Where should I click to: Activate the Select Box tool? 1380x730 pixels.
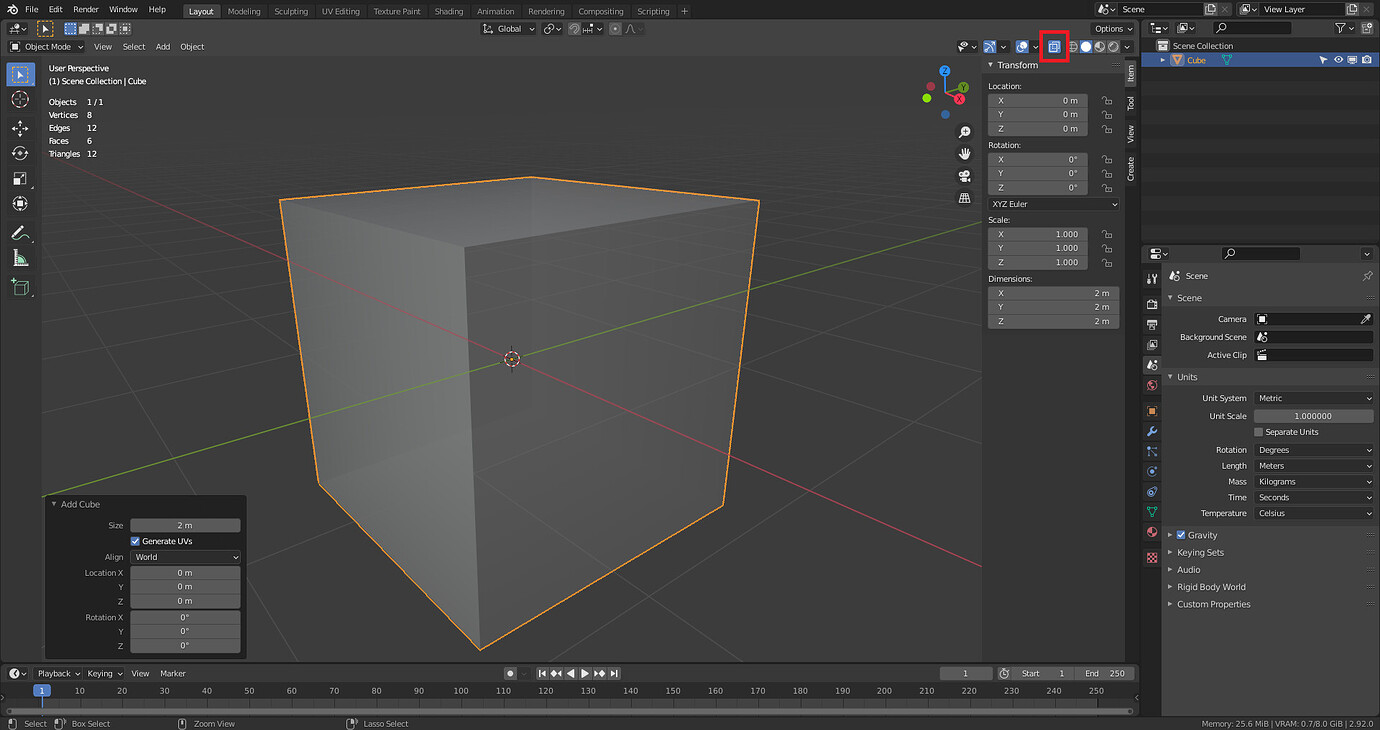coord(20,74)
